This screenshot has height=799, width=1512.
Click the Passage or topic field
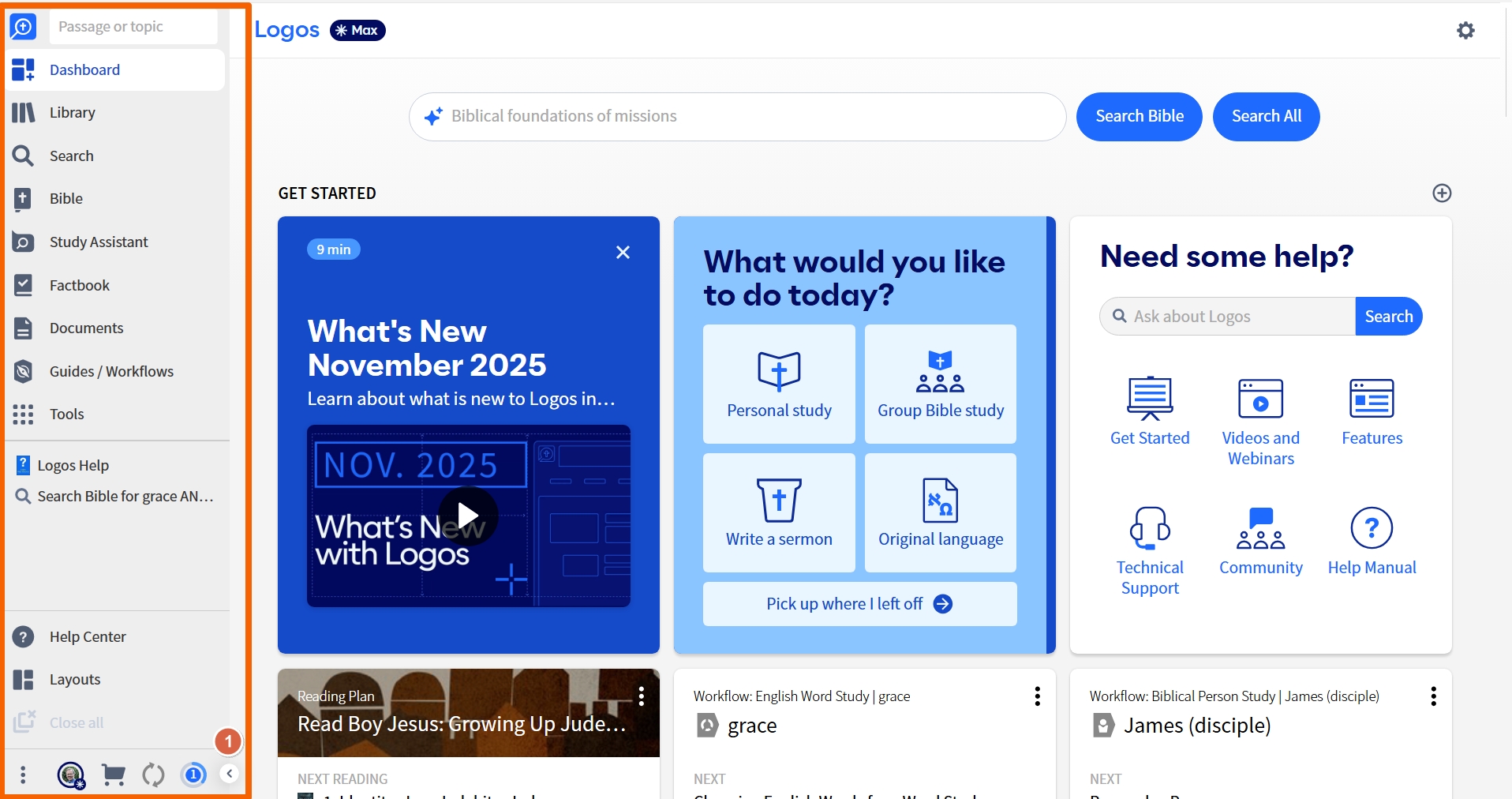coord(133,27)
